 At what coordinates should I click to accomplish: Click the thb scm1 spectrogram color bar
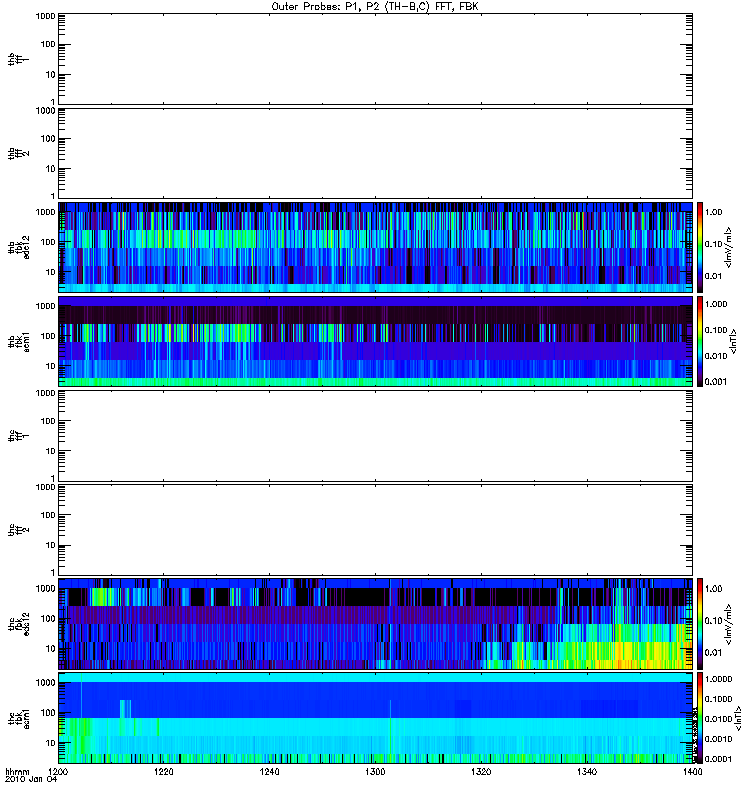click(x=700, y=341)
